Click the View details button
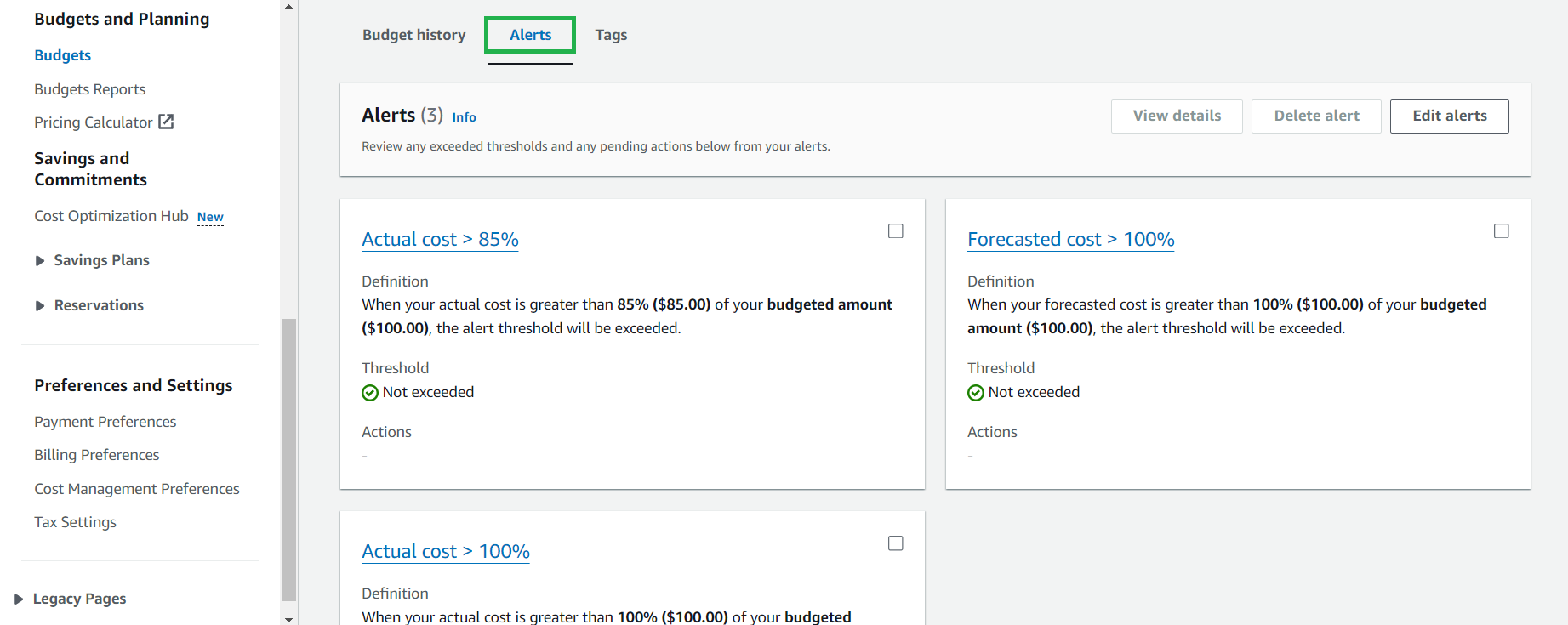The width and height of the screenshot is (1568, 625). click(1177, 116)
